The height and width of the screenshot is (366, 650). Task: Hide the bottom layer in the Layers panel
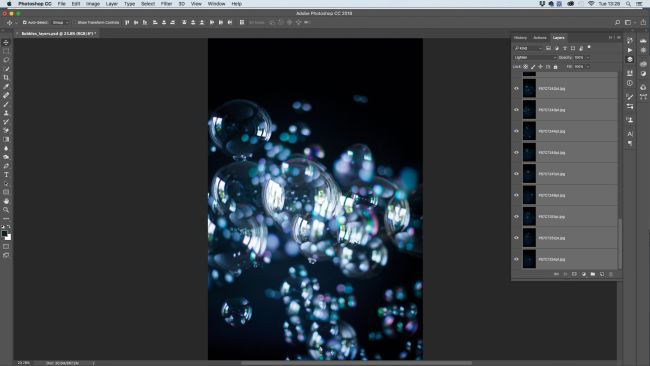[x=516, y=259]
